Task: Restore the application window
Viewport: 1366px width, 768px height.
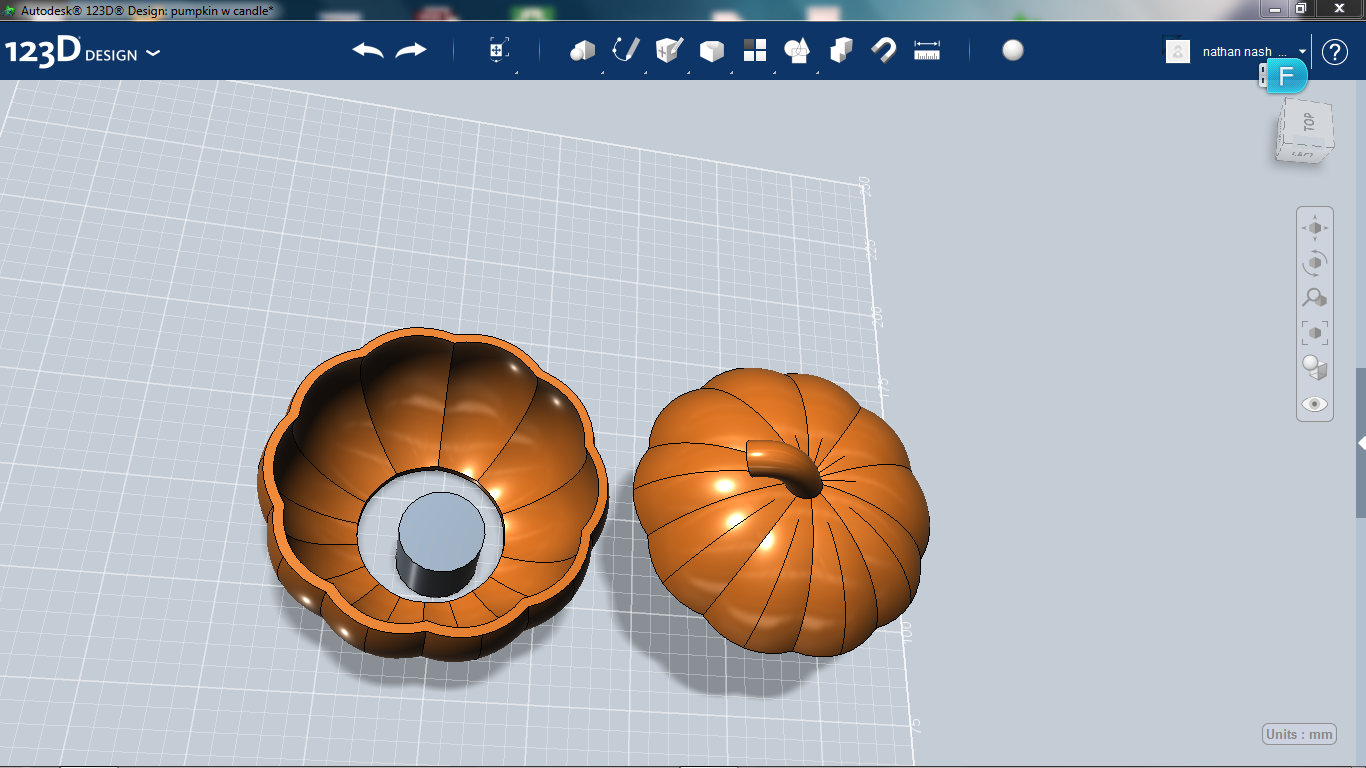Action: tap(1301, 8)
